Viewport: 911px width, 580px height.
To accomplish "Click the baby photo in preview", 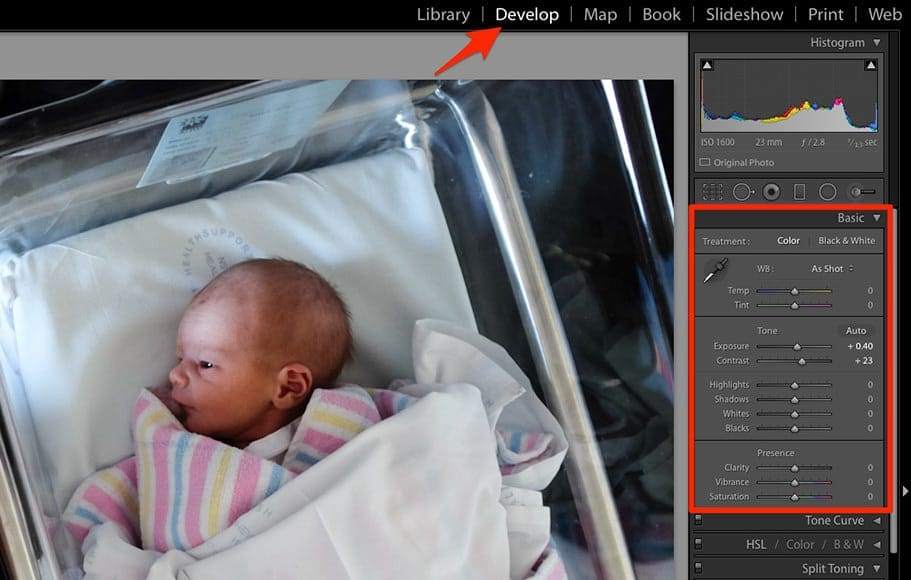I will click(337, 330).
